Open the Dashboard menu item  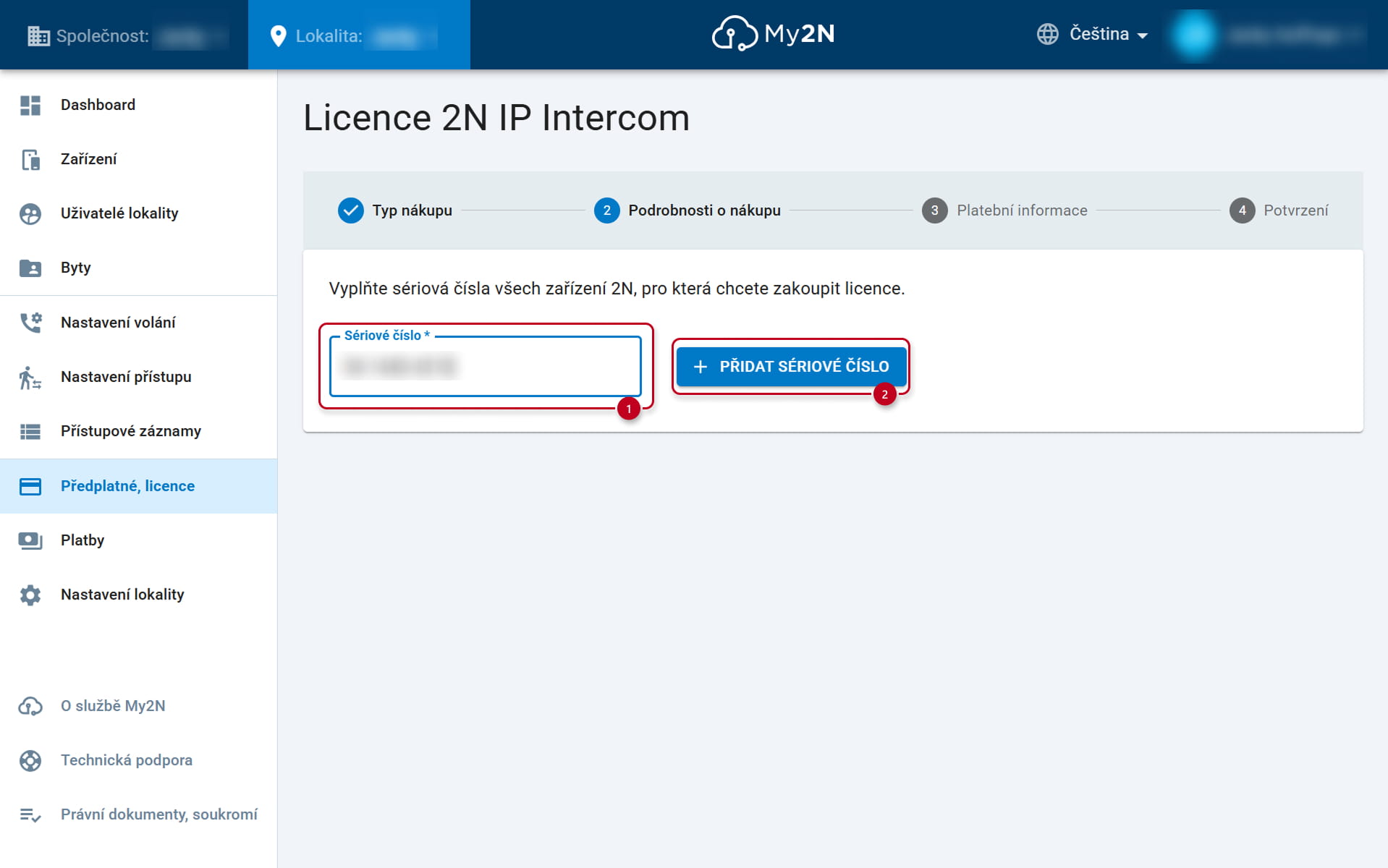click(x=138, y=105)
